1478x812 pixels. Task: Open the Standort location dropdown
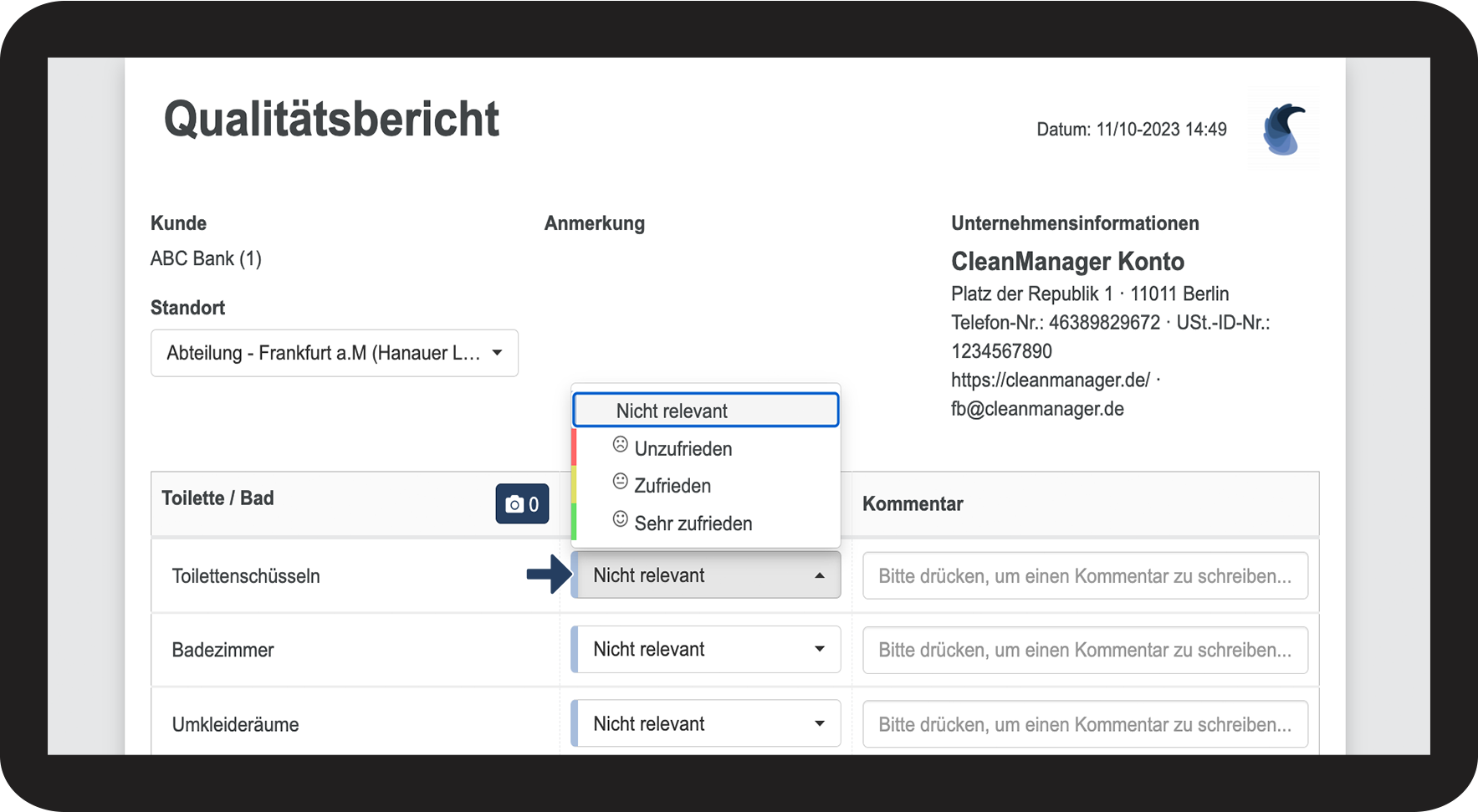click(x=334, y=353)
